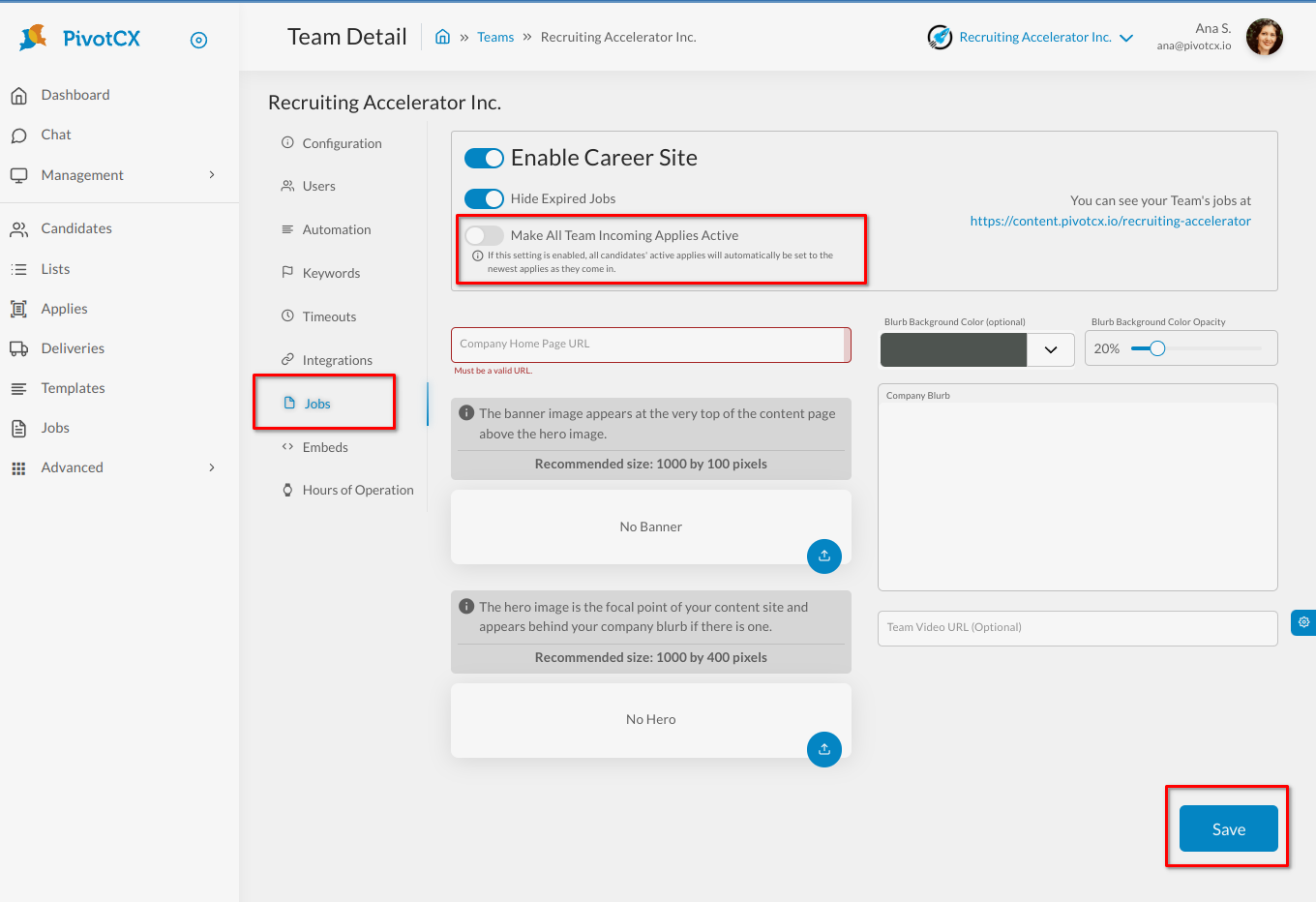Viewport: 1316px width, 902px height.
Task: Click the Dashboard house icon
Action: click(18, 96)
